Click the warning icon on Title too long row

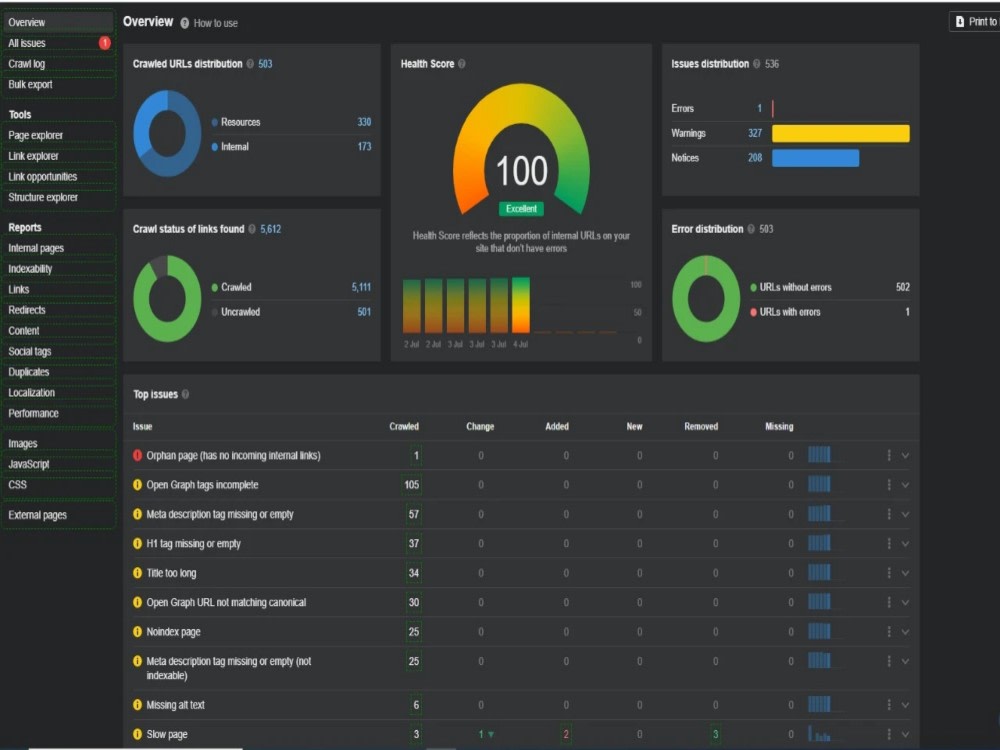pyautogui.click(x=137, y=573)
